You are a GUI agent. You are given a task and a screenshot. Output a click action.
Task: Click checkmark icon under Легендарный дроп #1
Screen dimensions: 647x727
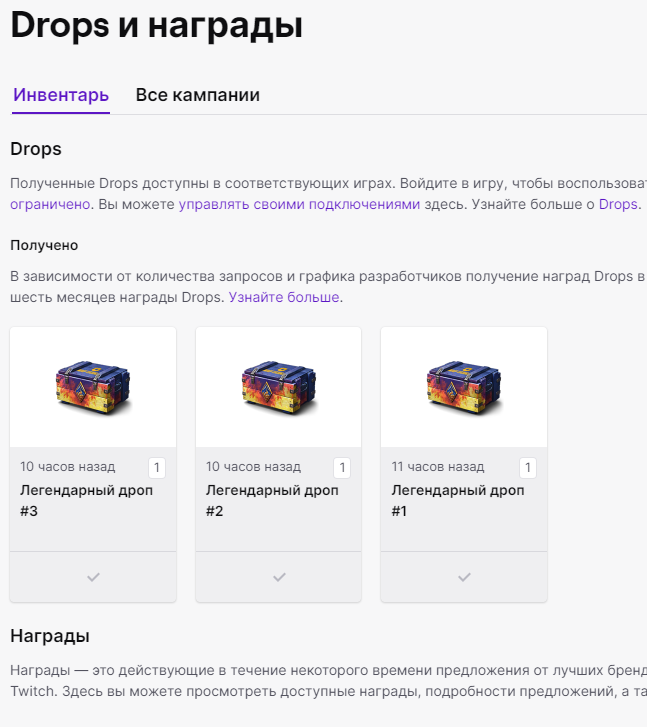(x=464, y=577)
